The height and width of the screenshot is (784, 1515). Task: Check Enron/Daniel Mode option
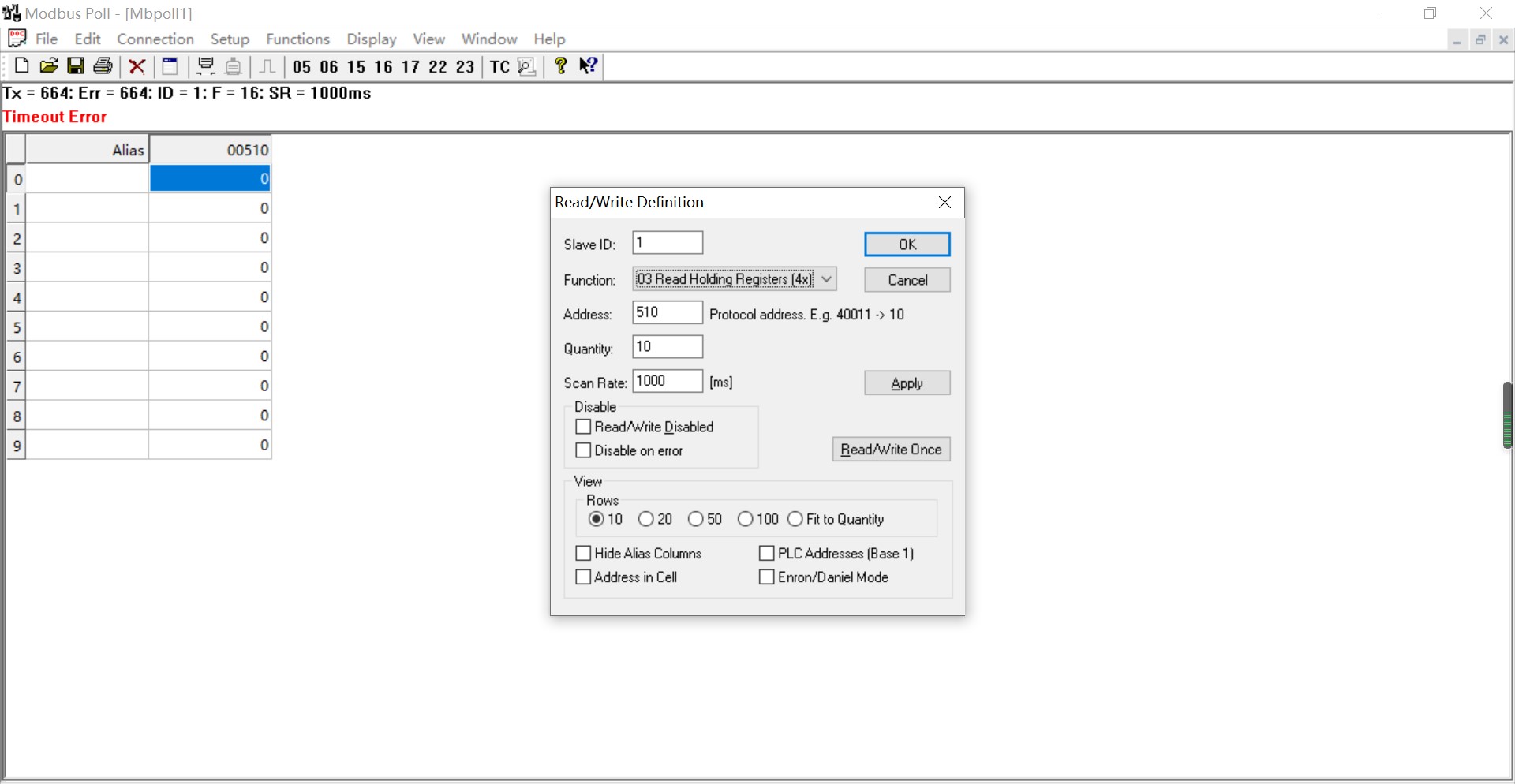(x=767, y=577)
